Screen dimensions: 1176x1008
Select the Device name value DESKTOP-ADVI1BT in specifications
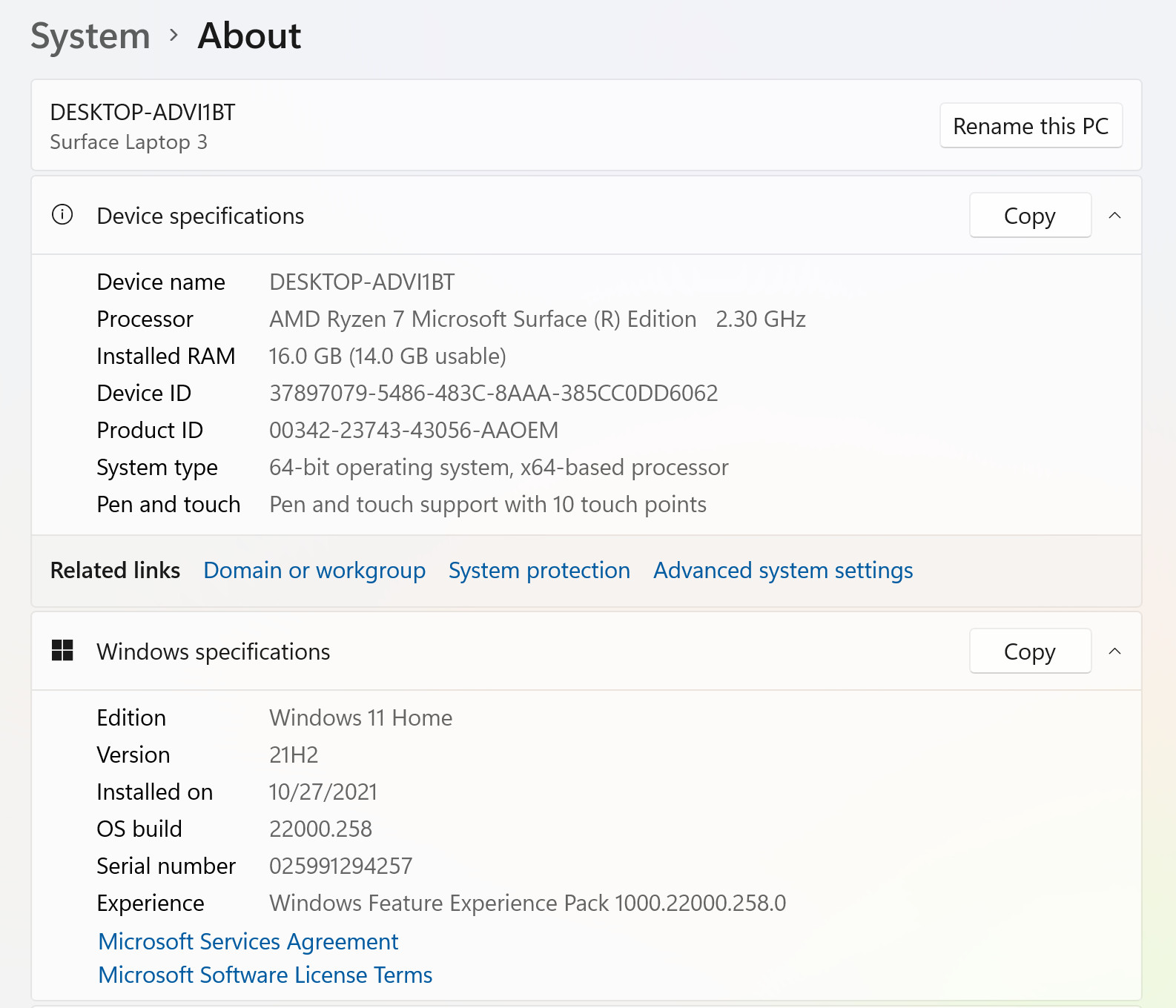coord(362,282)
